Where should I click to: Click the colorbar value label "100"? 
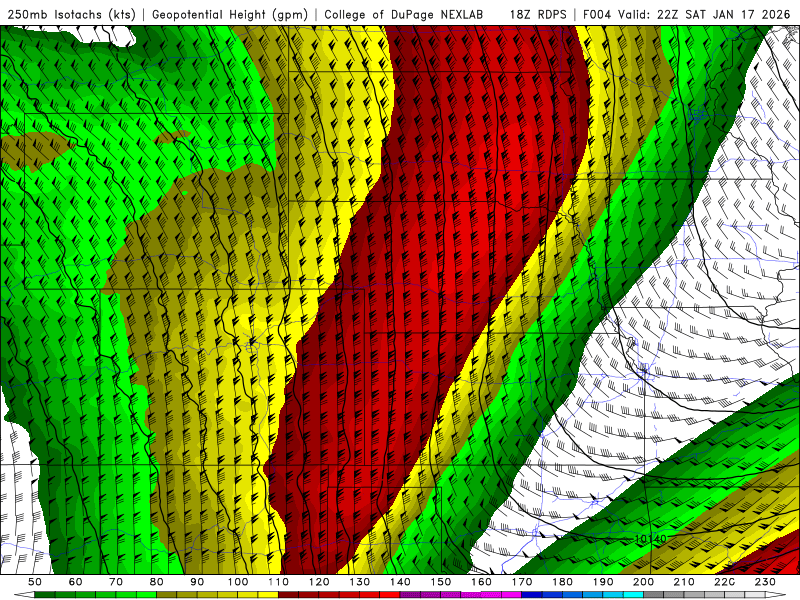[238, 582]
